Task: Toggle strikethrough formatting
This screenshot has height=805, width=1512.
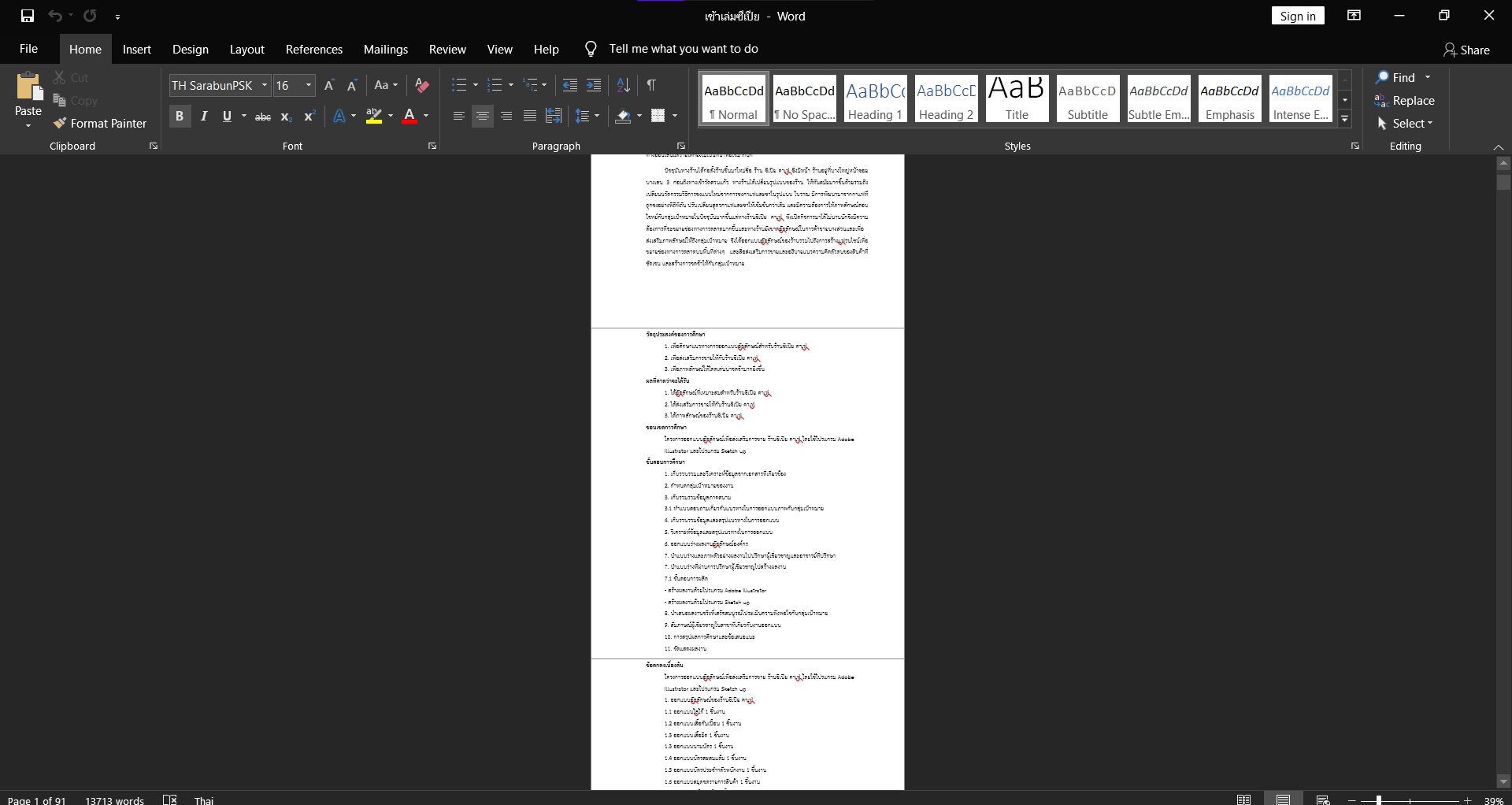Action: point(263,117)
